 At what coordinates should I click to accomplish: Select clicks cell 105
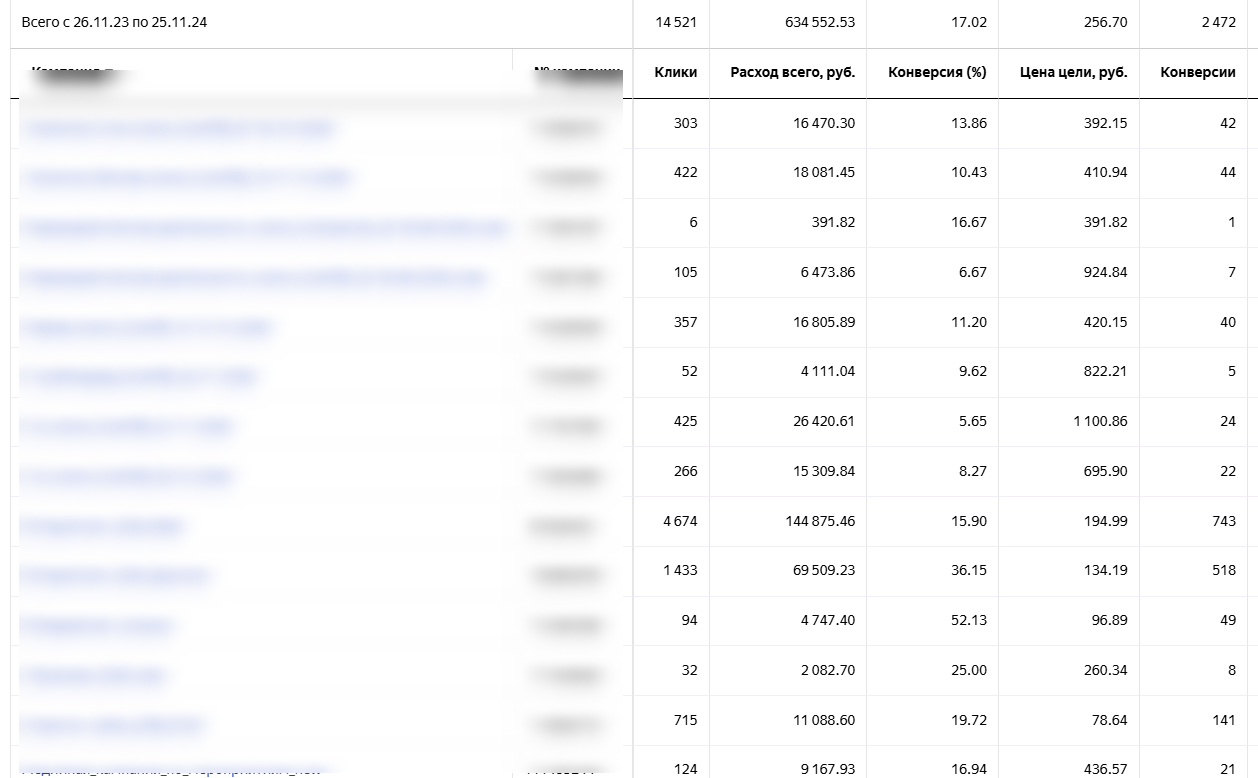[x=686, y=272]
